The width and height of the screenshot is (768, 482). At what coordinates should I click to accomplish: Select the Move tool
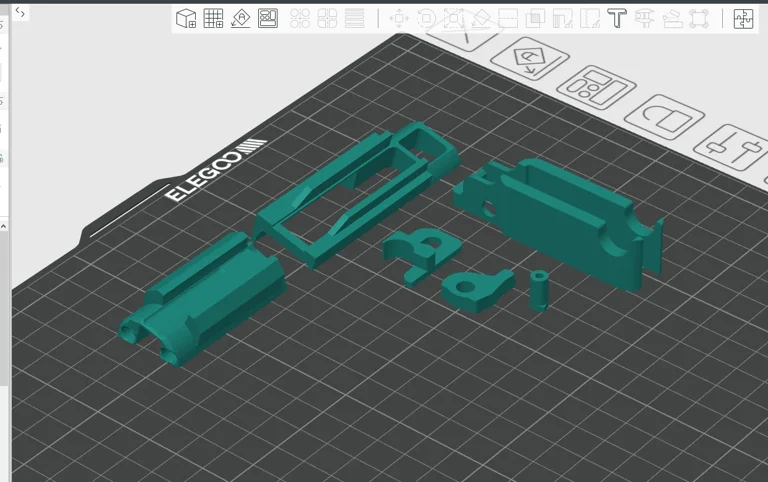(399, 18)
